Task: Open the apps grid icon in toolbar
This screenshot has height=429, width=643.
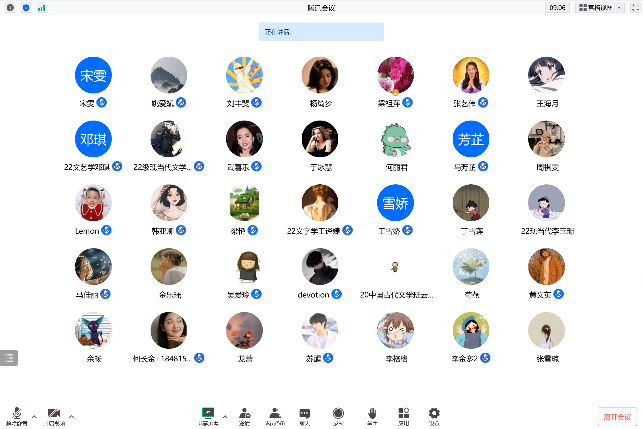Action: [403, 415]
